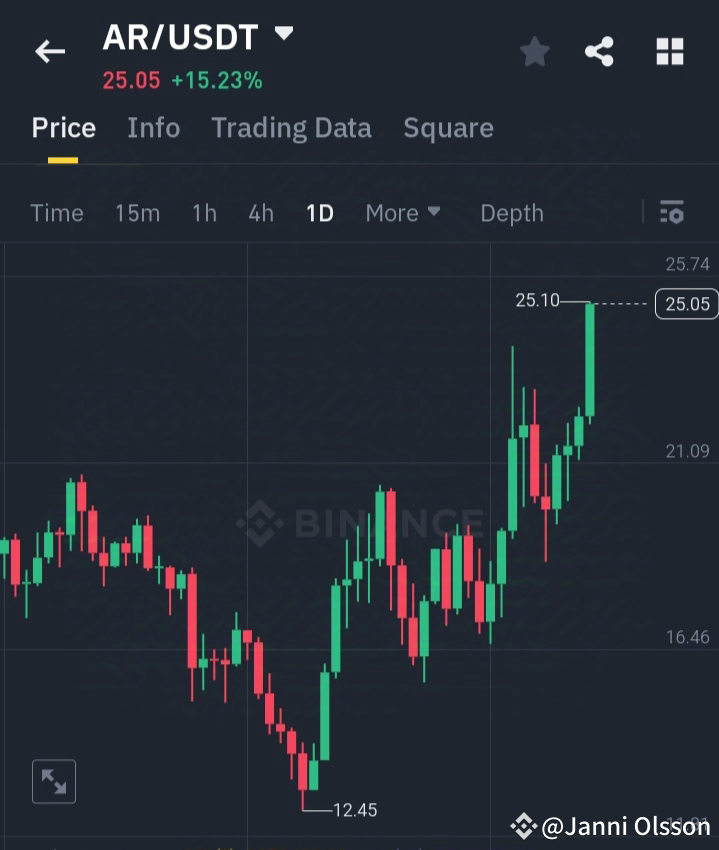The width and height of the screenshot is (719, 850).
Task: Add AR/USDT to favorites via star icon
Action: coord(534,51)
